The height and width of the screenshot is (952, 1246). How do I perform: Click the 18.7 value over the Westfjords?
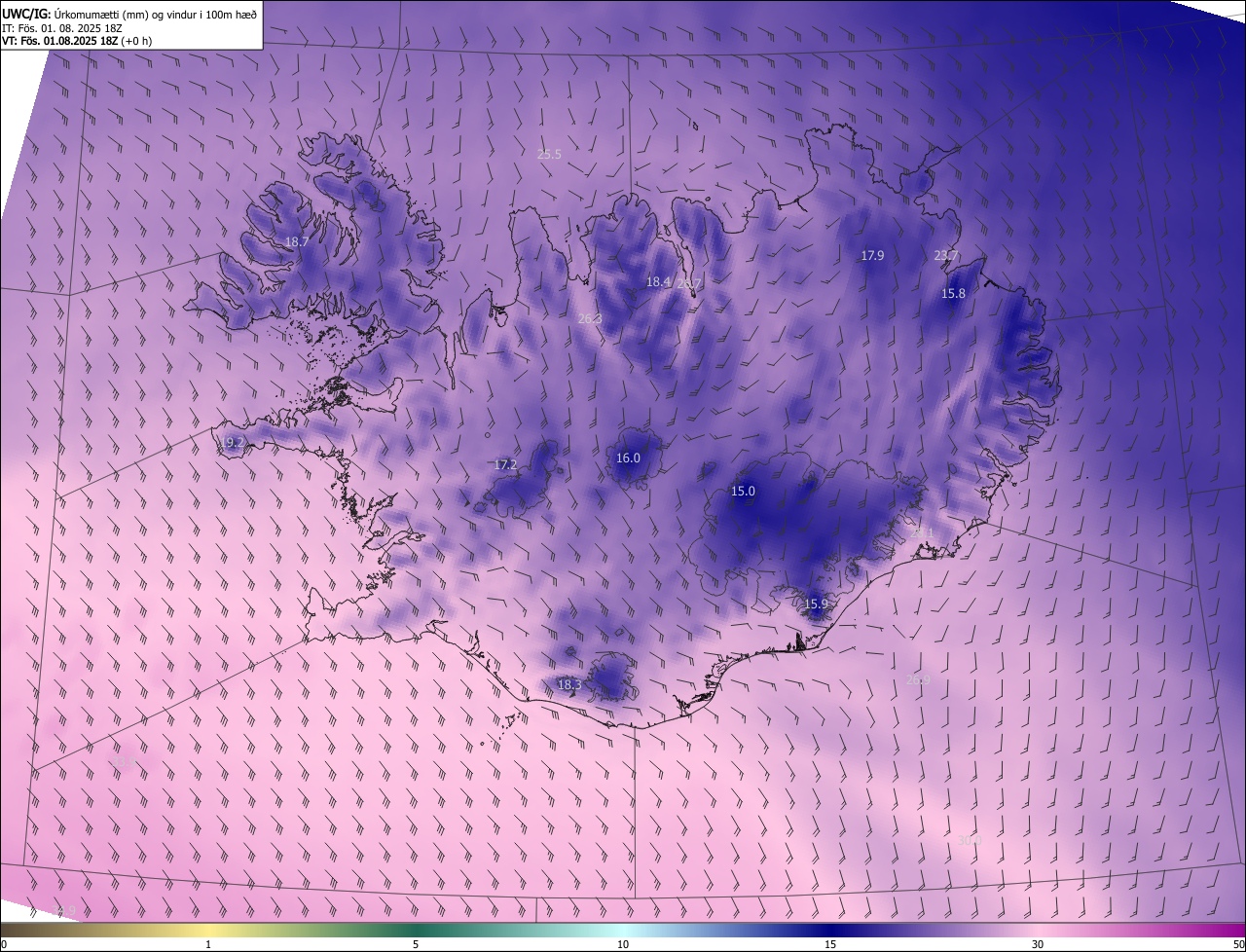pyautogui.click(x=297, y=241)
